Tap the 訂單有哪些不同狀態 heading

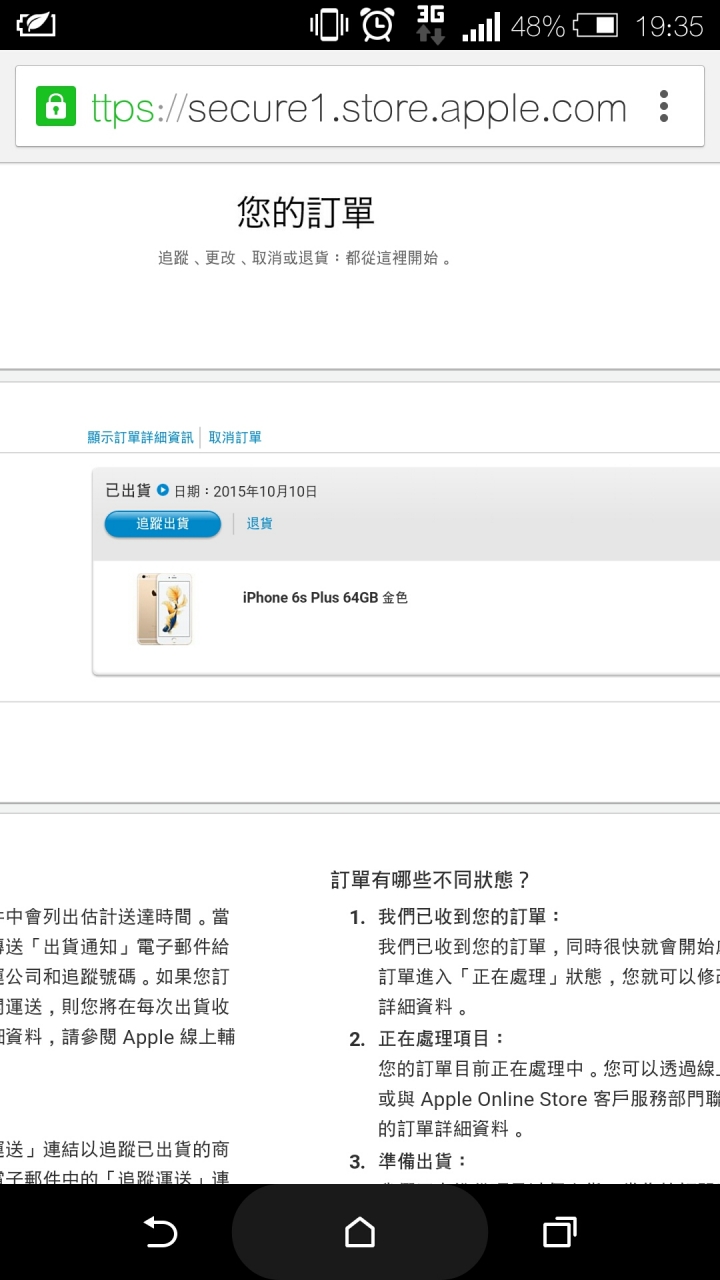[430, 880]
